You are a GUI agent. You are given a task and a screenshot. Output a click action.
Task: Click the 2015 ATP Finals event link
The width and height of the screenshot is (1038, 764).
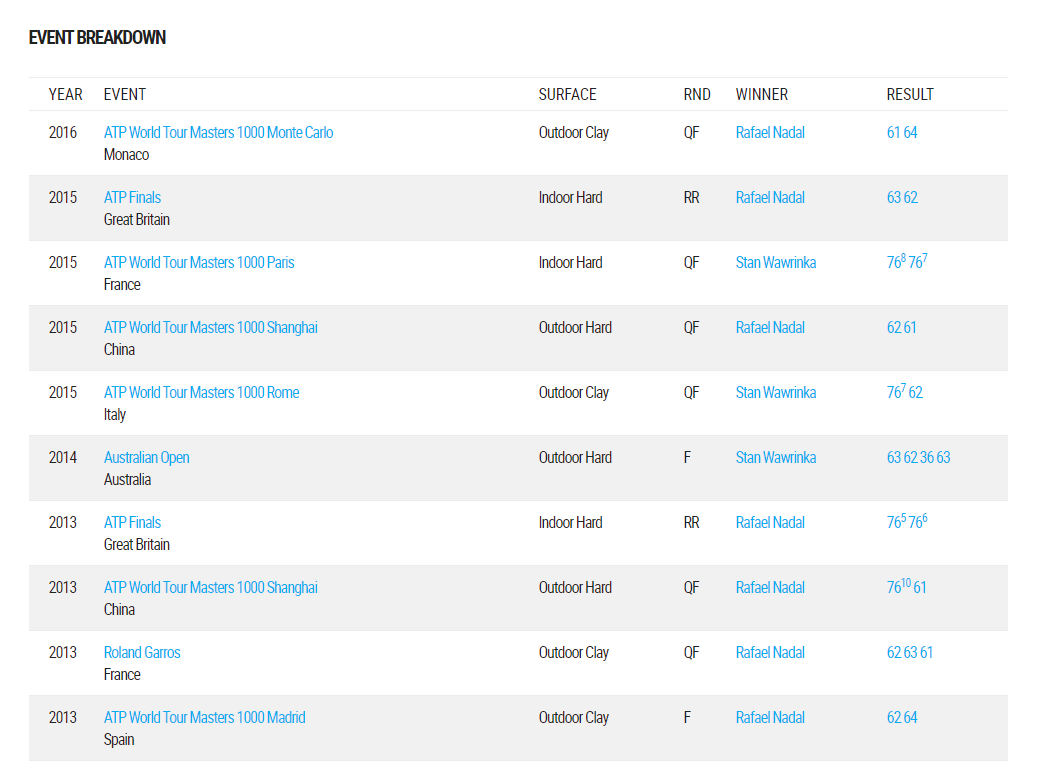(x=132, y=198)
